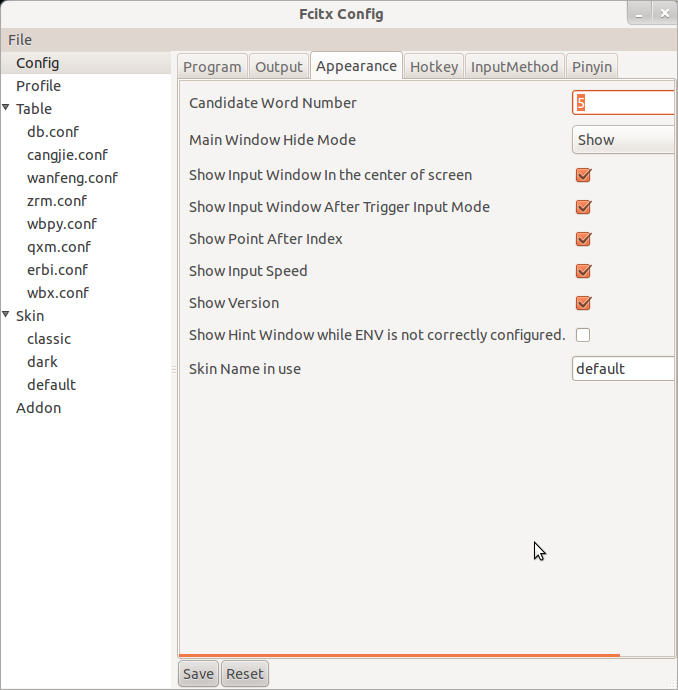Uncheck Show Input Window After Trigger Input Mode
Image resolution: width=678 pixels, height=690 pixels.
(x=583, y=207)
